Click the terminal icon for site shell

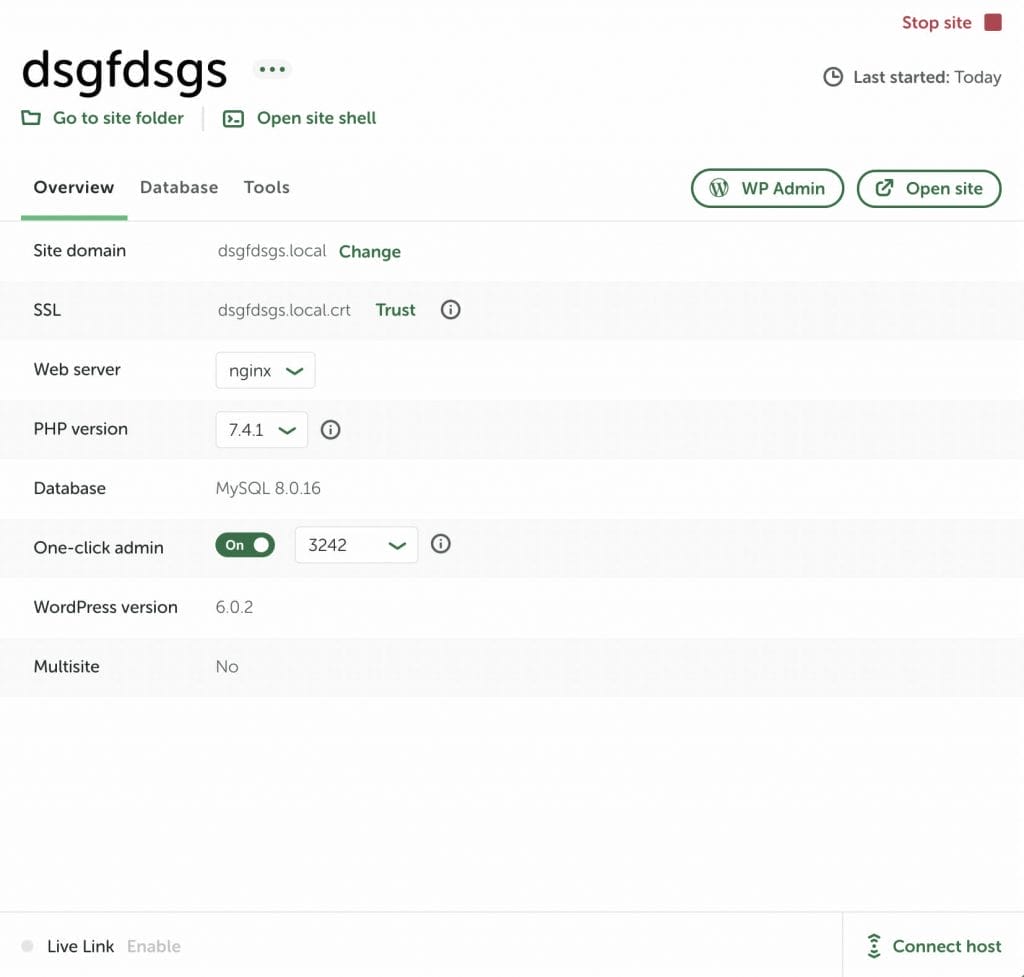(x=233, y=119)
